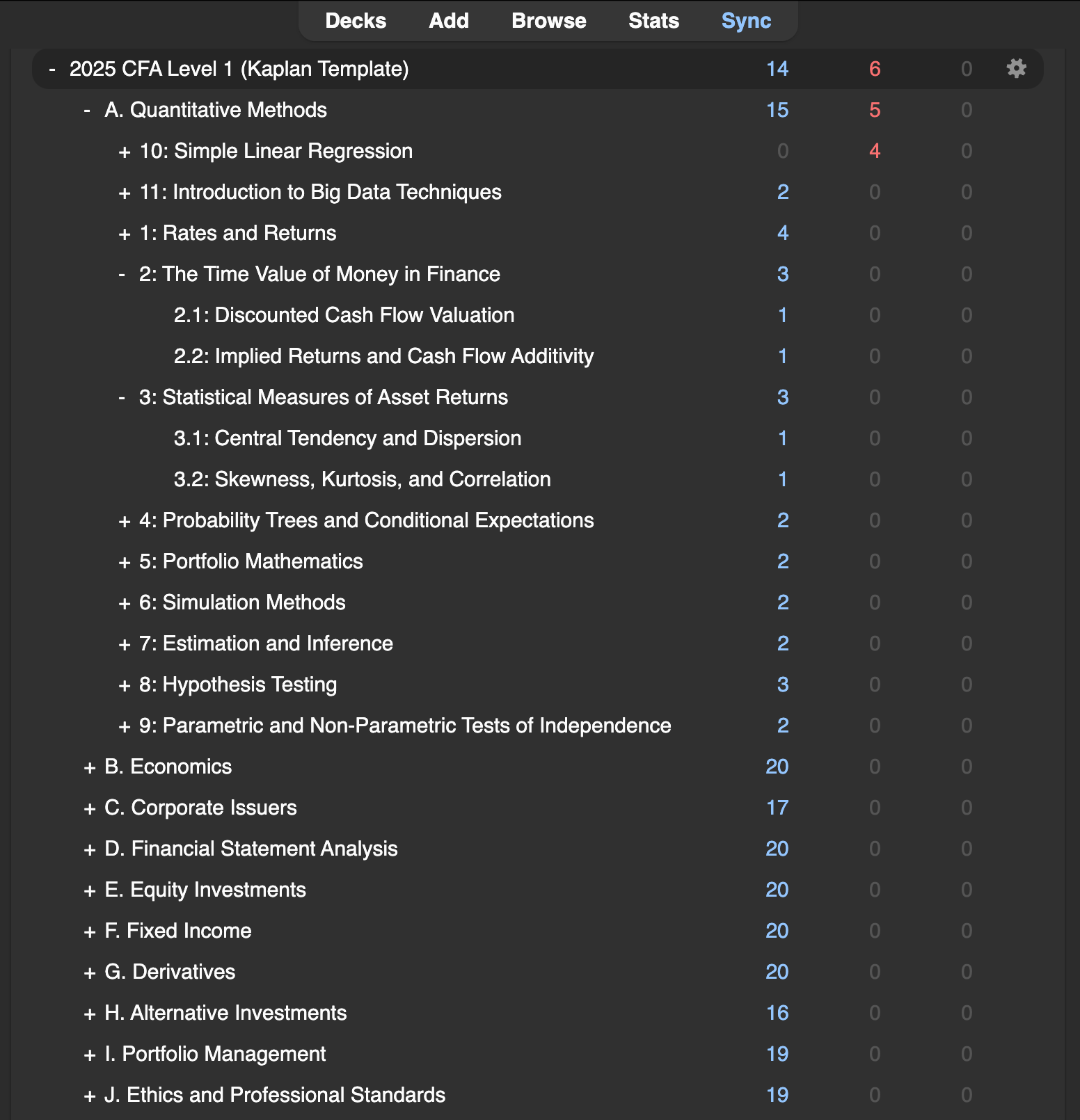
Task: Expand 7: Estimation and Inference
Action: coord(125,644)
